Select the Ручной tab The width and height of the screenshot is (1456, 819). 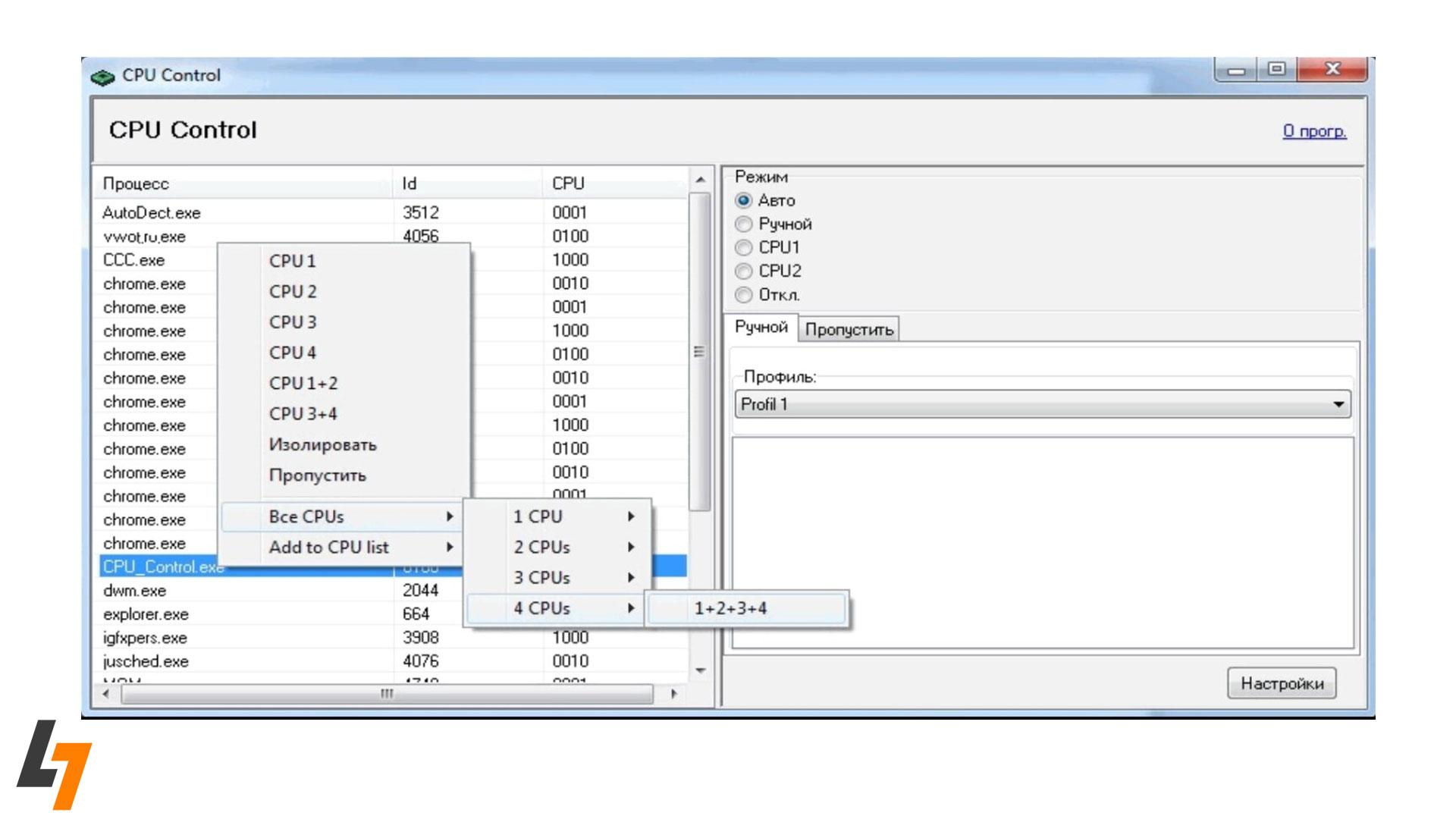point(761,328)
